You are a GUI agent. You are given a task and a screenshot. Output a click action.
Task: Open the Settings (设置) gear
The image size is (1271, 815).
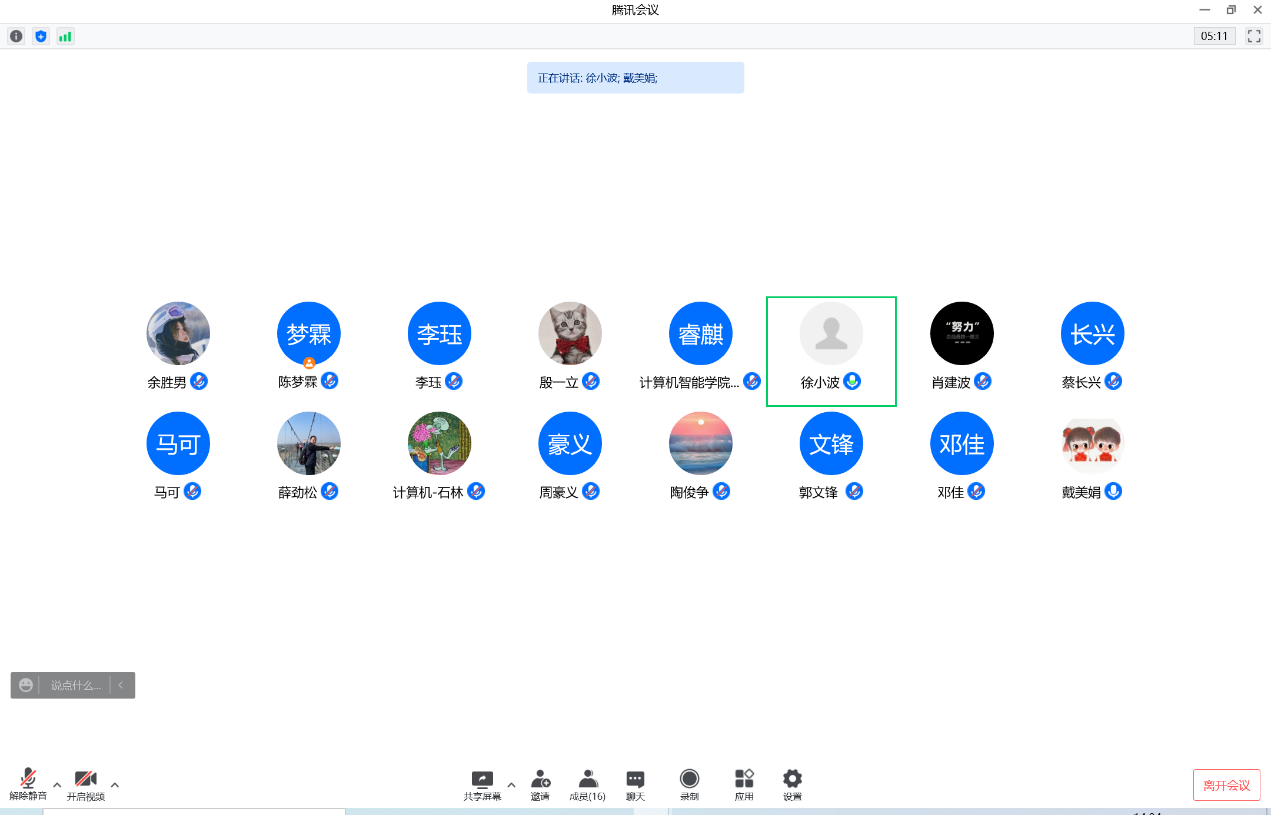[792, 784]
